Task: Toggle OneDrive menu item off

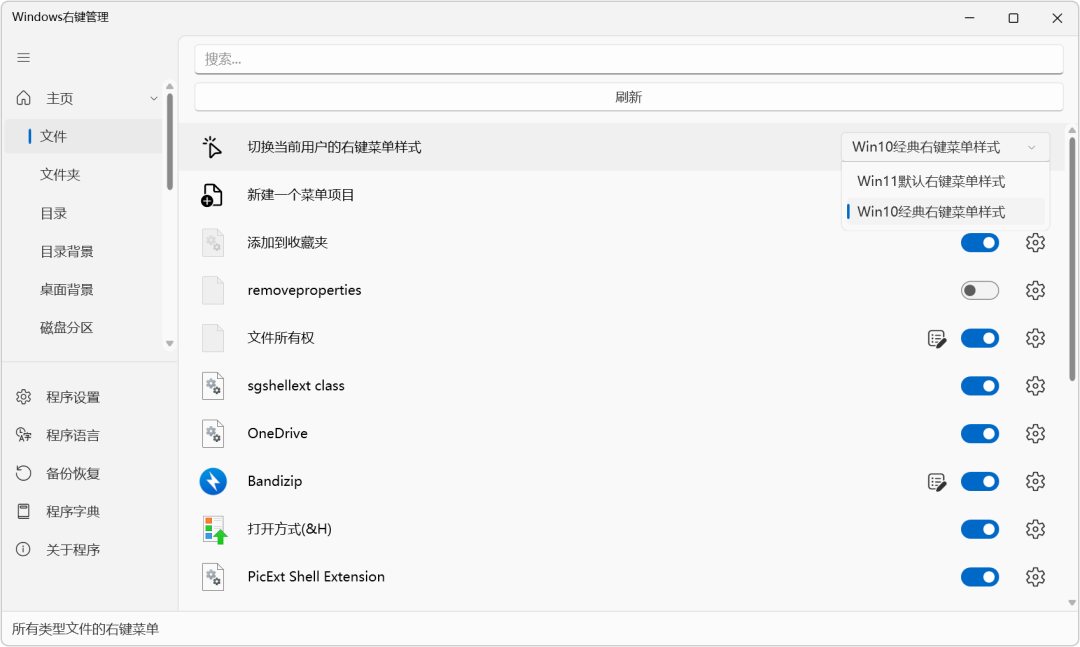Action: [x=980, y=433]
